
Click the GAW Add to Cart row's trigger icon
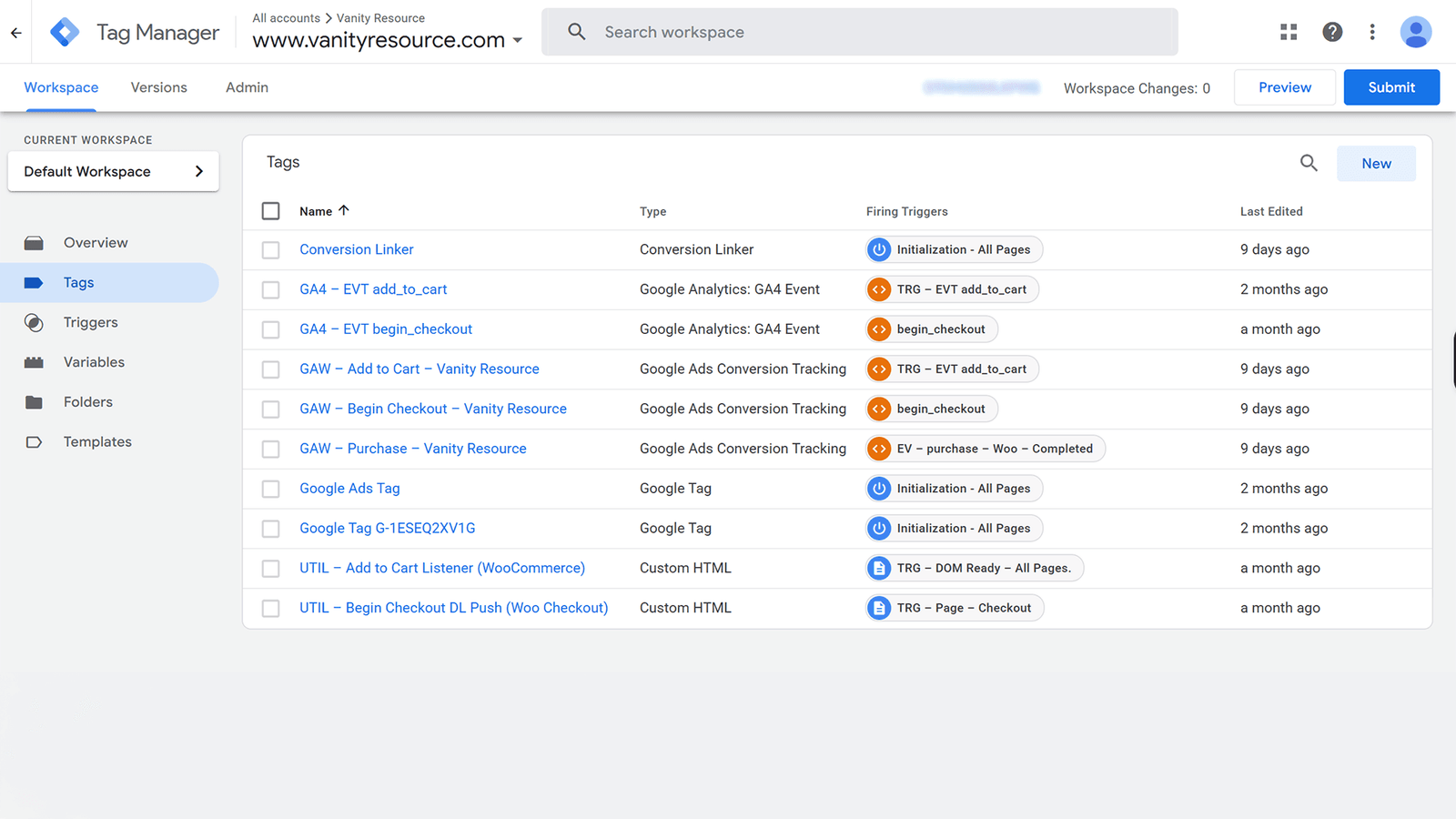[879, 369]
